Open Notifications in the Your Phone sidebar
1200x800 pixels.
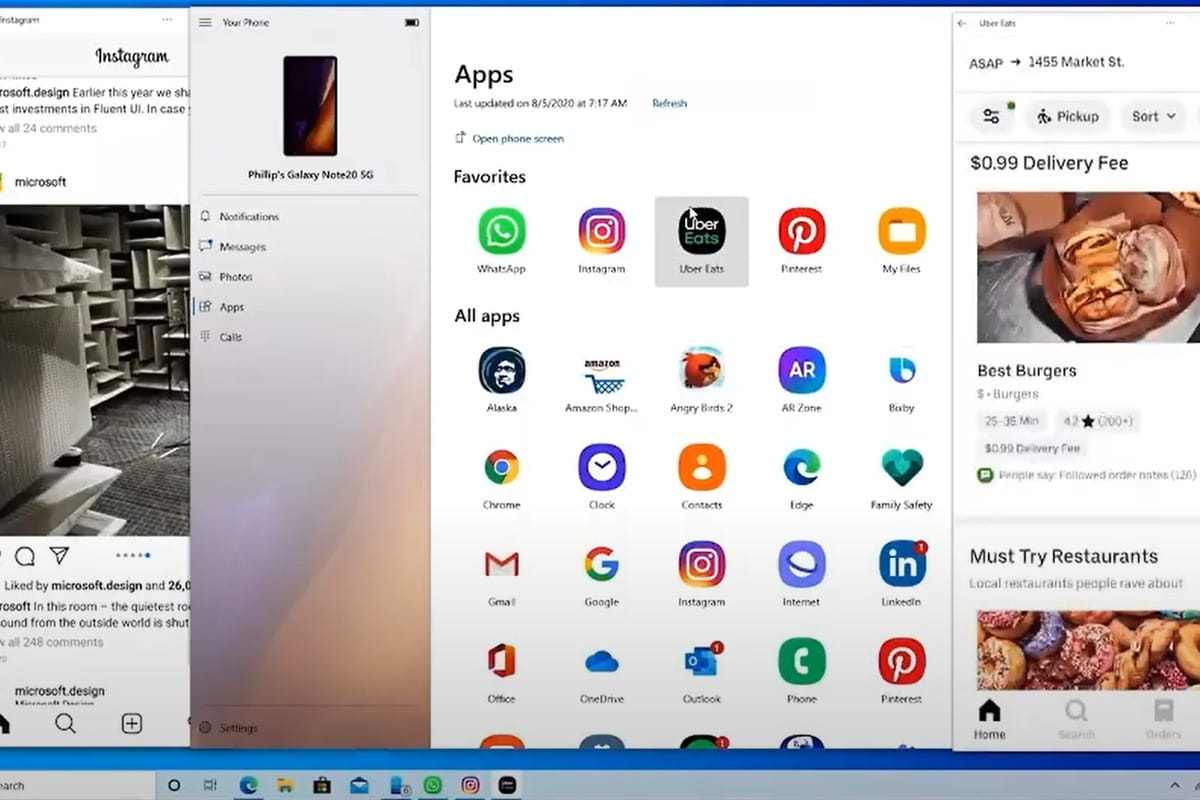tap(251, 216)
